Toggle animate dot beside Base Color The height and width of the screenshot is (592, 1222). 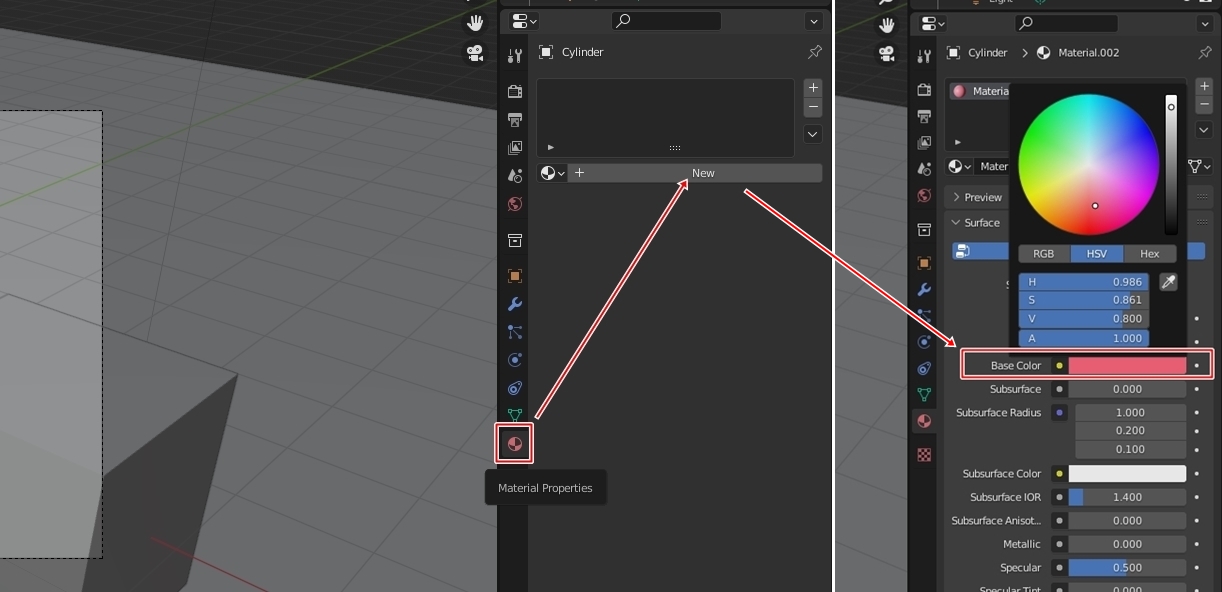pyautogui.click(x=1197, y=366)
